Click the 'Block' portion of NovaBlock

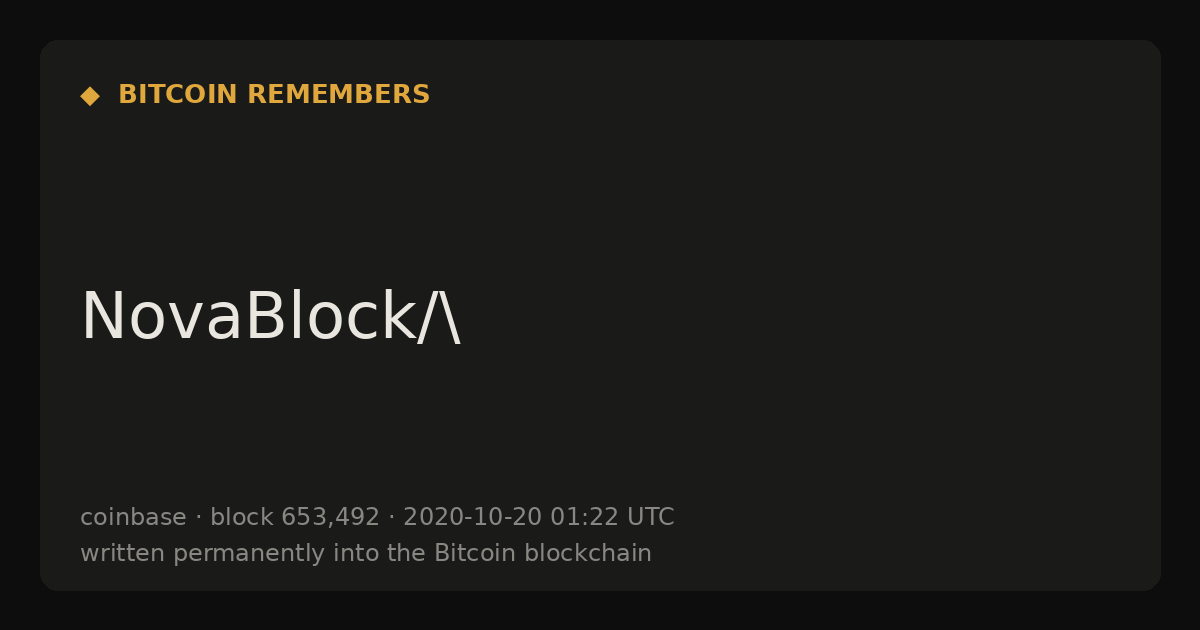tap(330, 317)
